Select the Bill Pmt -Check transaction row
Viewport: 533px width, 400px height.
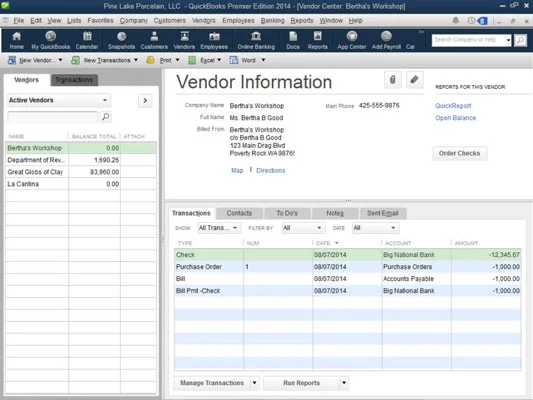(347, 291)
